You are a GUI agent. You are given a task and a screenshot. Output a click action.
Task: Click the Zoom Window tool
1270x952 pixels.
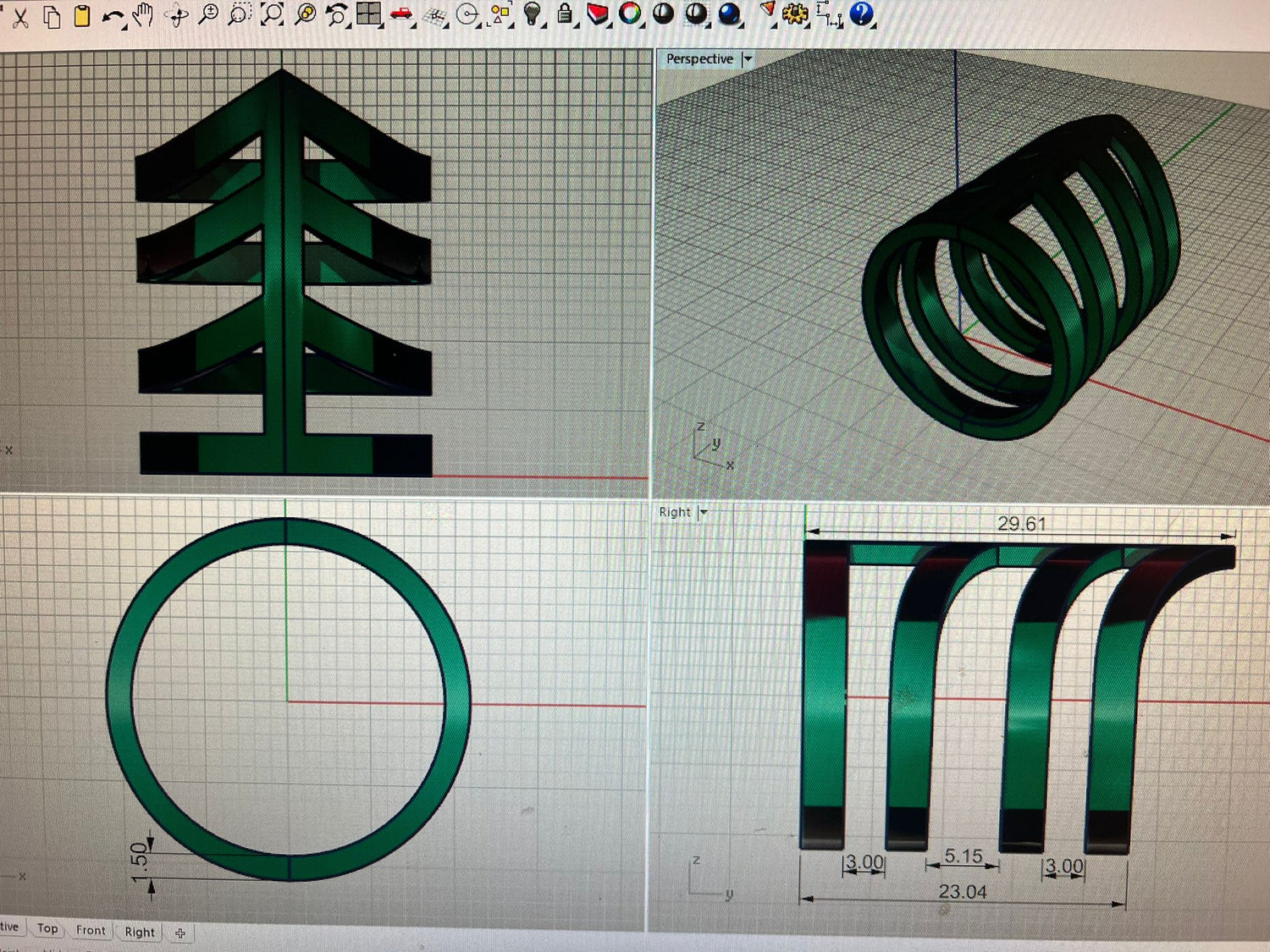240,14
